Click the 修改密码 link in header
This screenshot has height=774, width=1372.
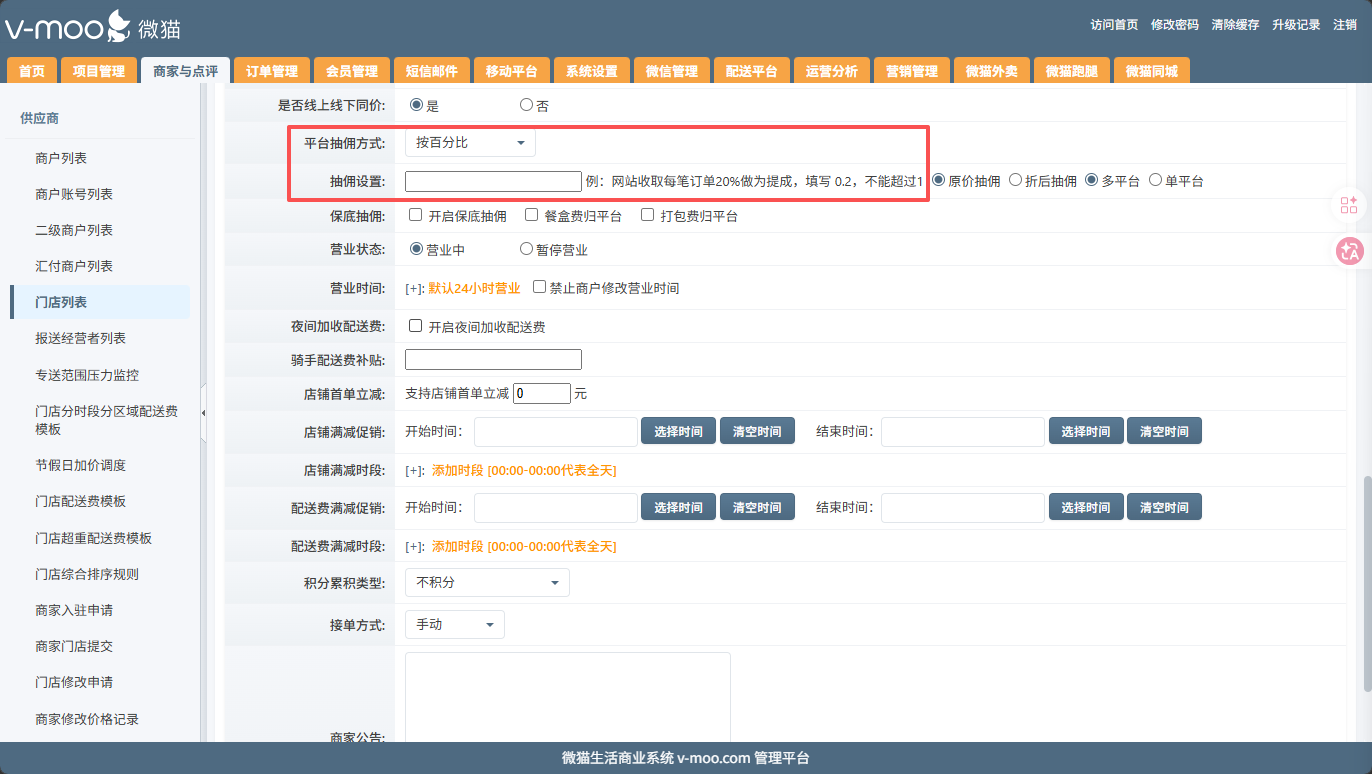[x=1174, y=25]
